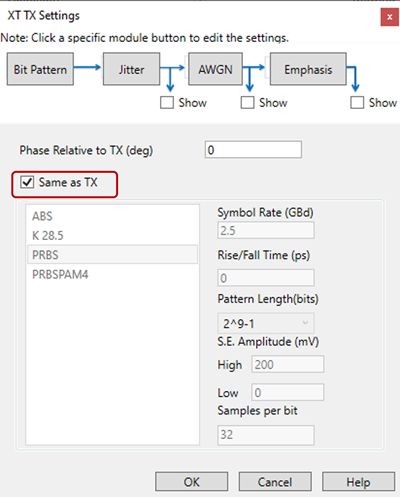The image size is (400, 497).
Task: Open the AWGN module settings
Action: pos(215,69)
